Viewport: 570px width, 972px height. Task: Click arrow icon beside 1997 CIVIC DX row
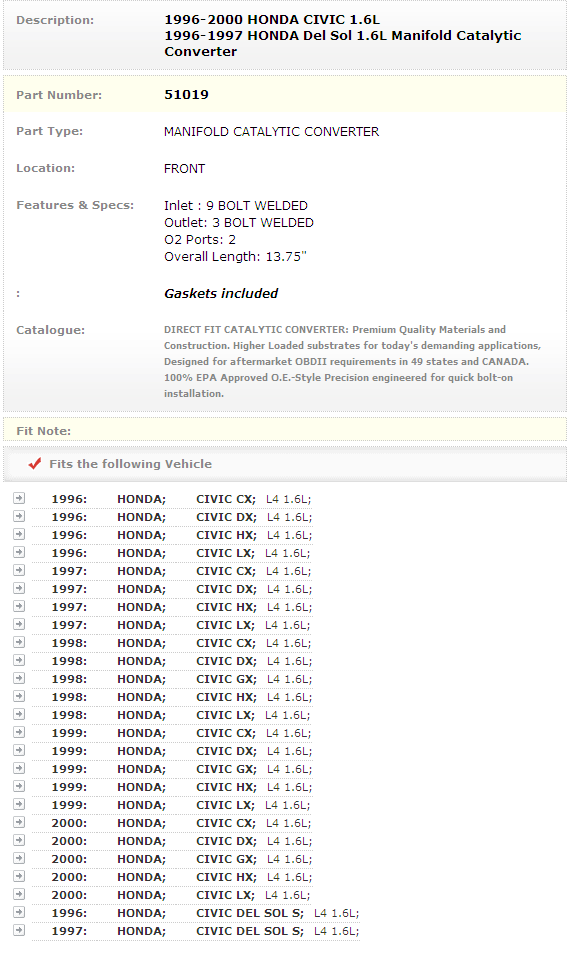(19, 588)
